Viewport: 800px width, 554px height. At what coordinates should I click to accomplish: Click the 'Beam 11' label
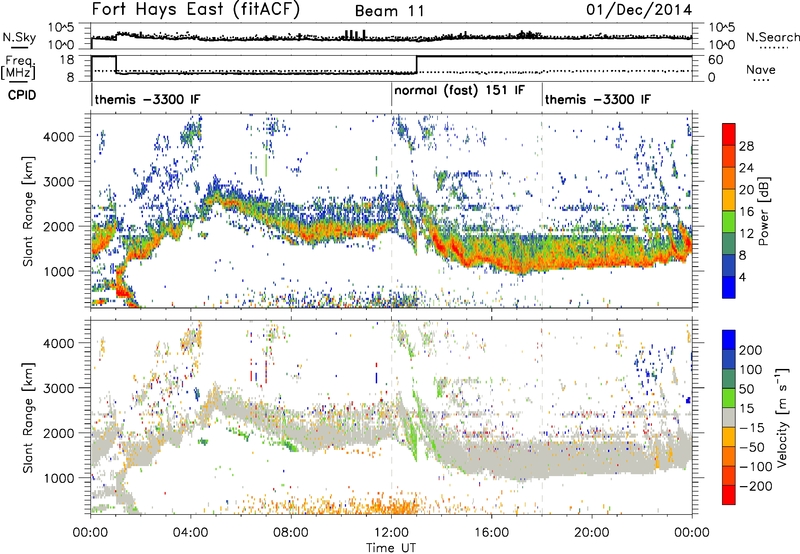click(x=389, y=11)
